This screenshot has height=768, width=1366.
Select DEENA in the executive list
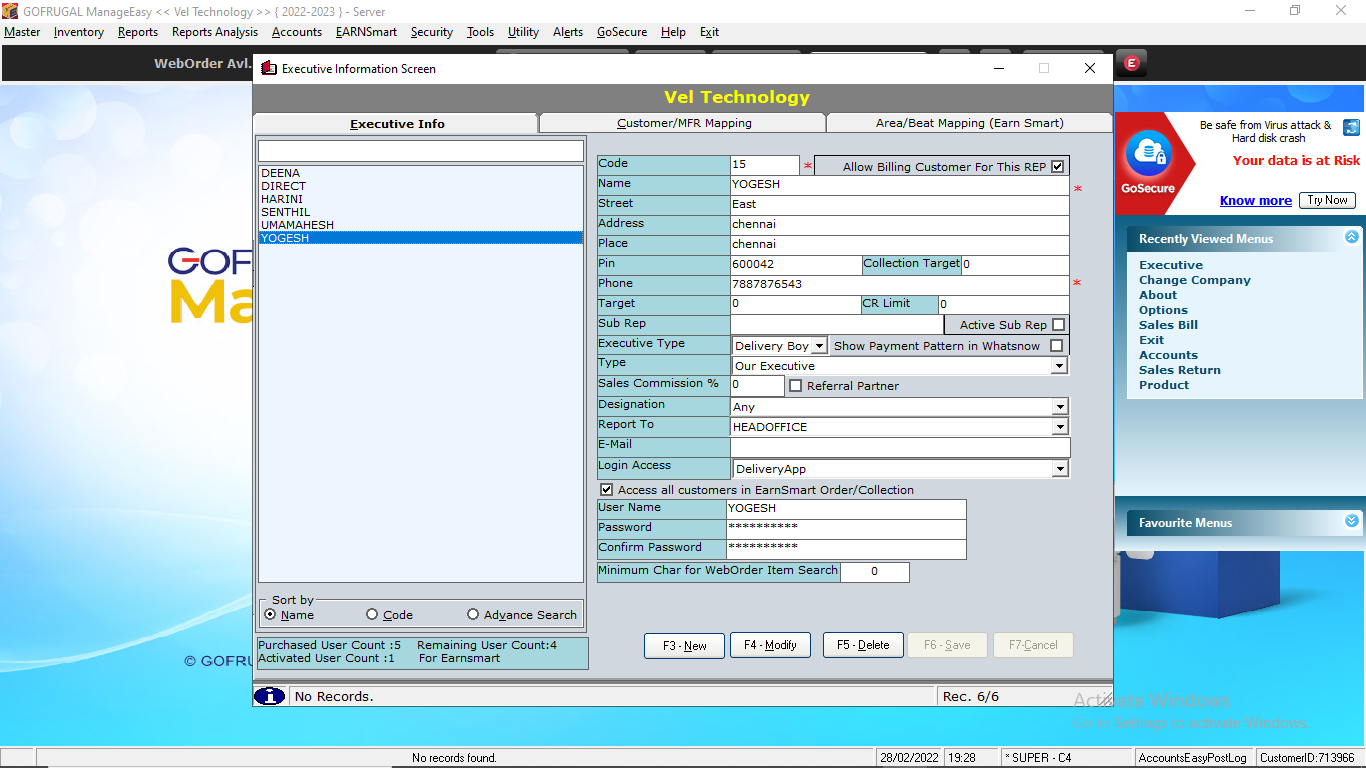coord(281,173)
